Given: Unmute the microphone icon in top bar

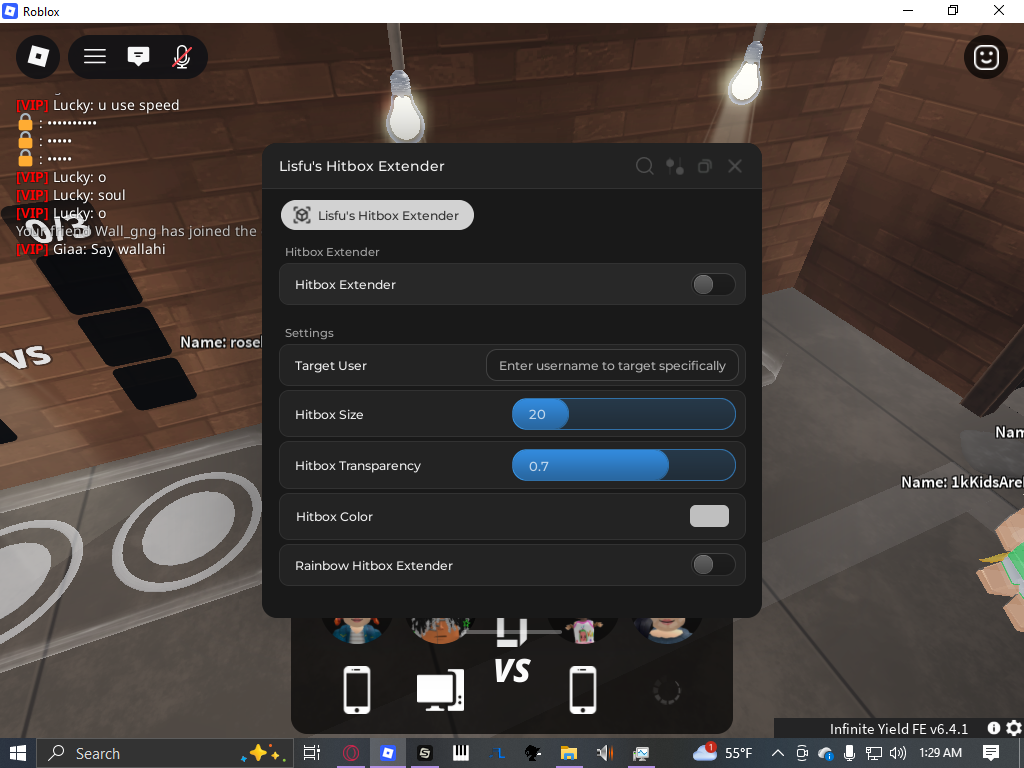Looking at the screenshot, I should (x=182, y=57).
